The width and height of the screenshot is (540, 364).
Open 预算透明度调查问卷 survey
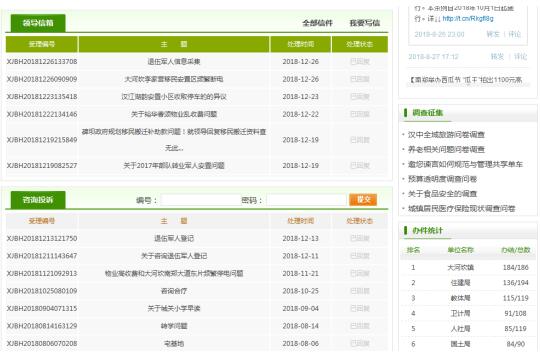[443, 179]
